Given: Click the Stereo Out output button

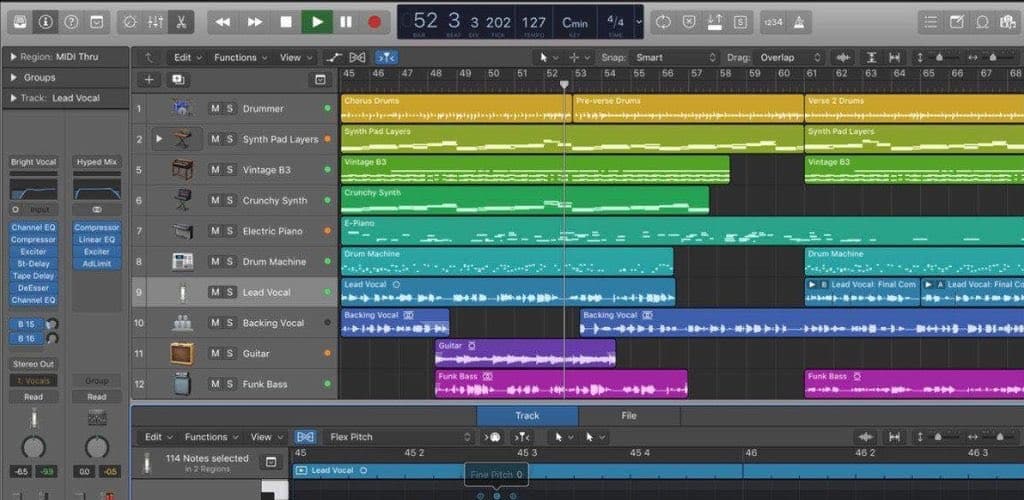Looking at the screenshot, I should coord(33,364).
